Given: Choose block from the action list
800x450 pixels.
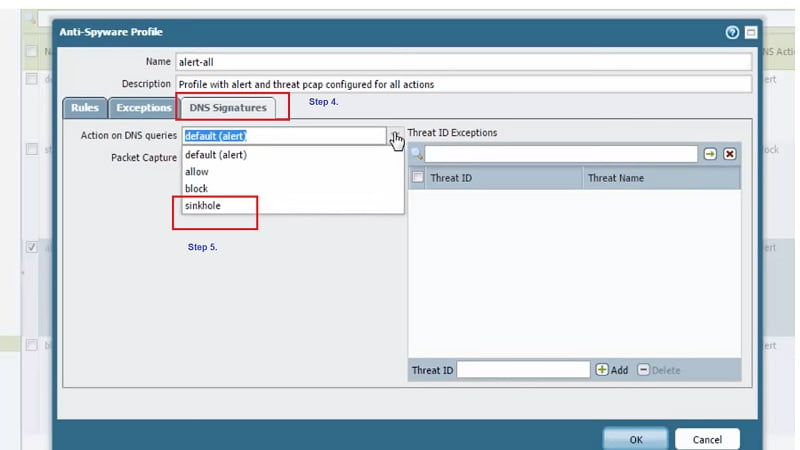Looking at the screenshot, I should tap(293, 188).
